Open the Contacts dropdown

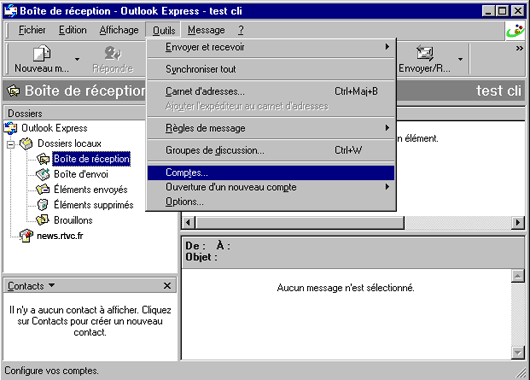click(31, 286)
